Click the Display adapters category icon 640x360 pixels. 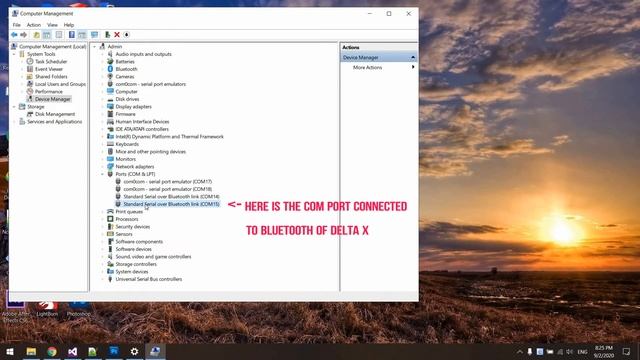click(x=110, y=107)
